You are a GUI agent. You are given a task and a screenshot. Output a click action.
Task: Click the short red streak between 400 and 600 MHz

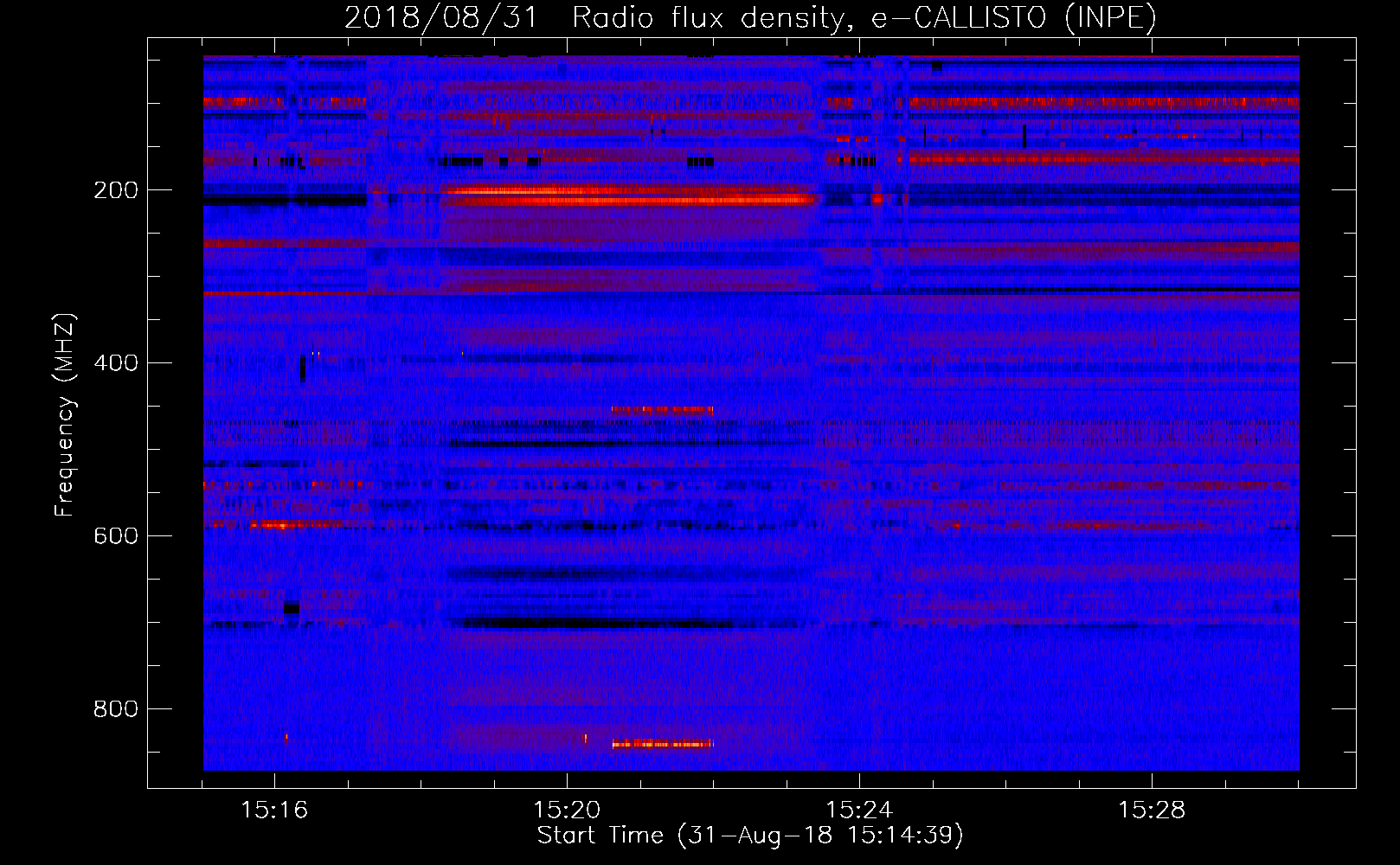tap(662, 409)
